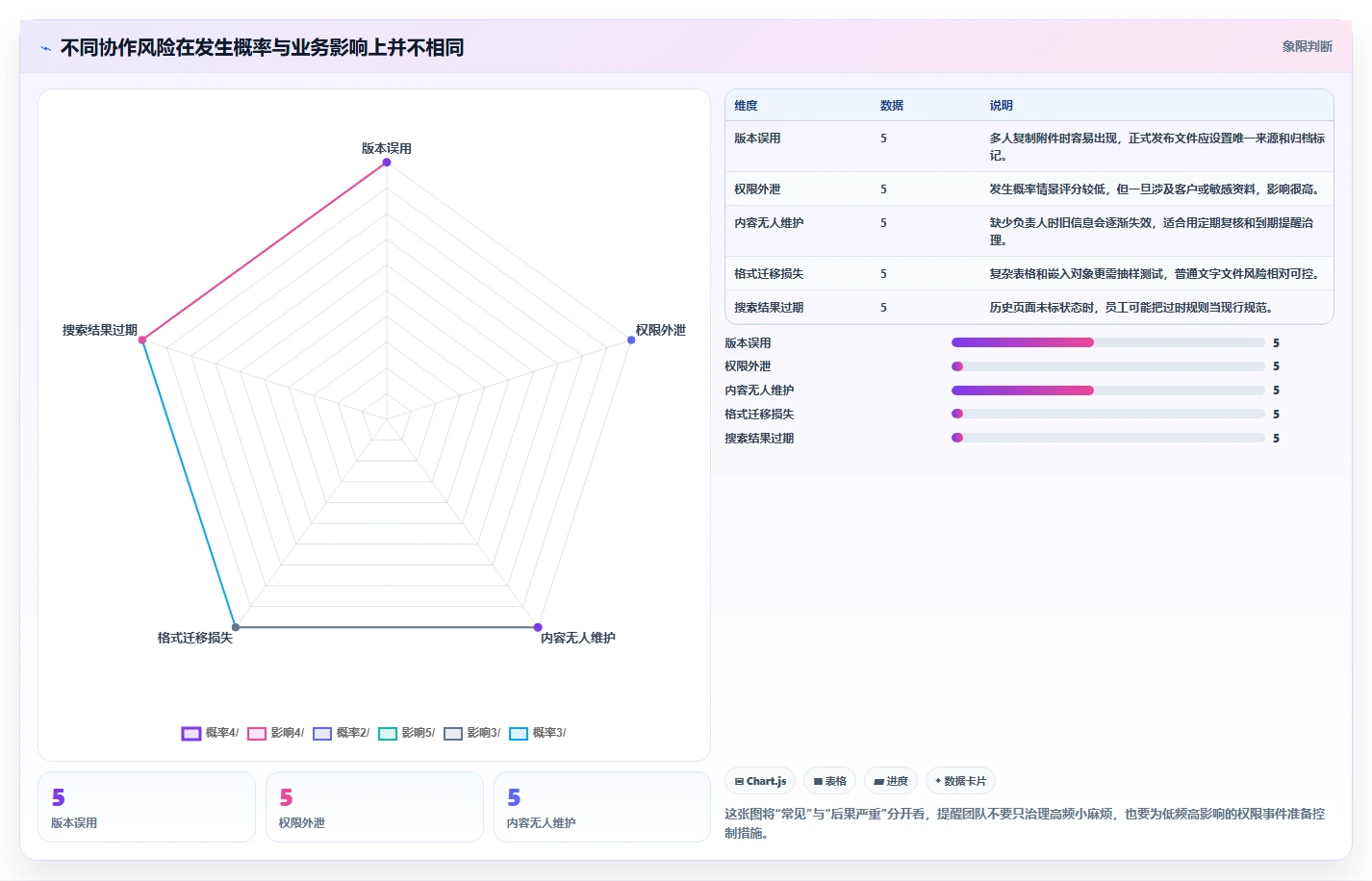Toggle the 概率2/ dataset in the chart legend
The image size is (1372, 881).
(341, 733)
